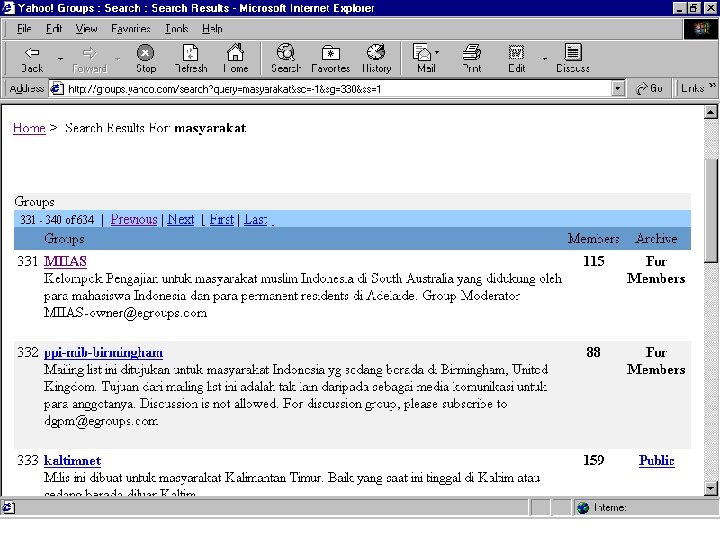720x540 pixels.
Task: Click the Links toolbar label
Action: 692,88
